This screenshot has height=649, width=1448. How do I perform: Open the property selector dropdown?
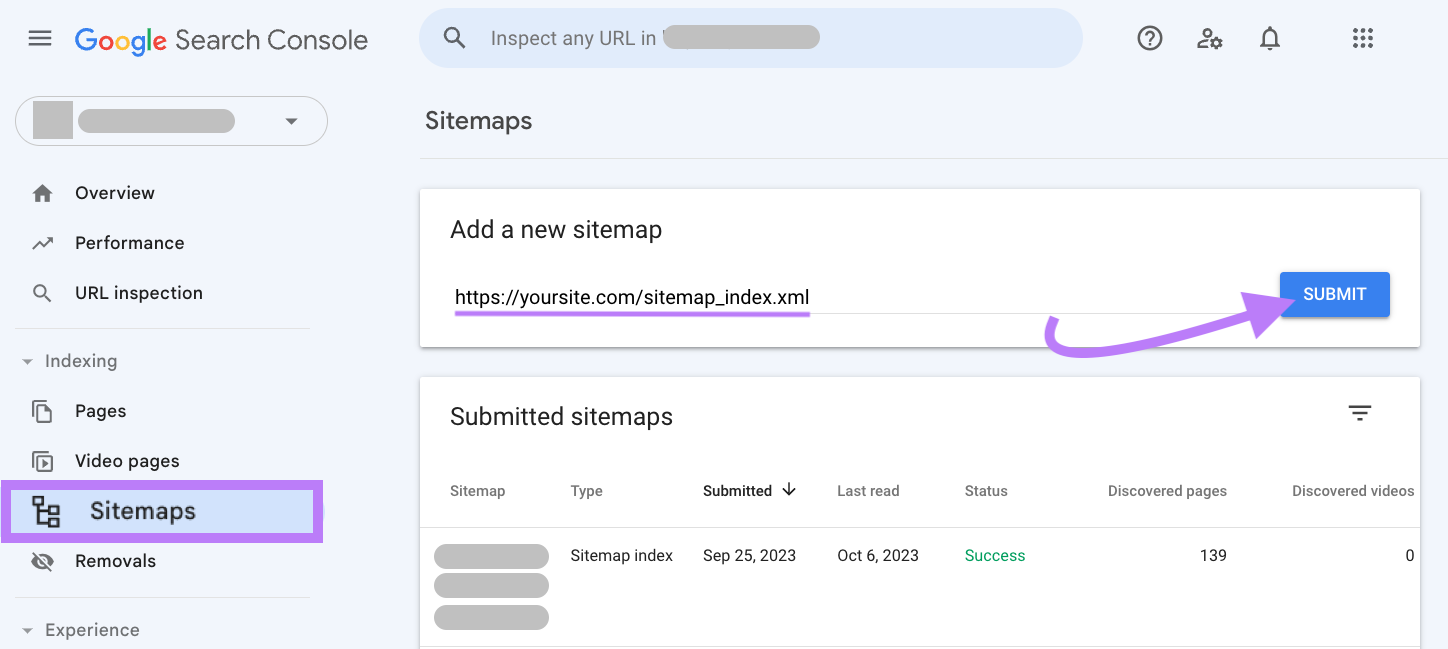(x=290, y=120)
